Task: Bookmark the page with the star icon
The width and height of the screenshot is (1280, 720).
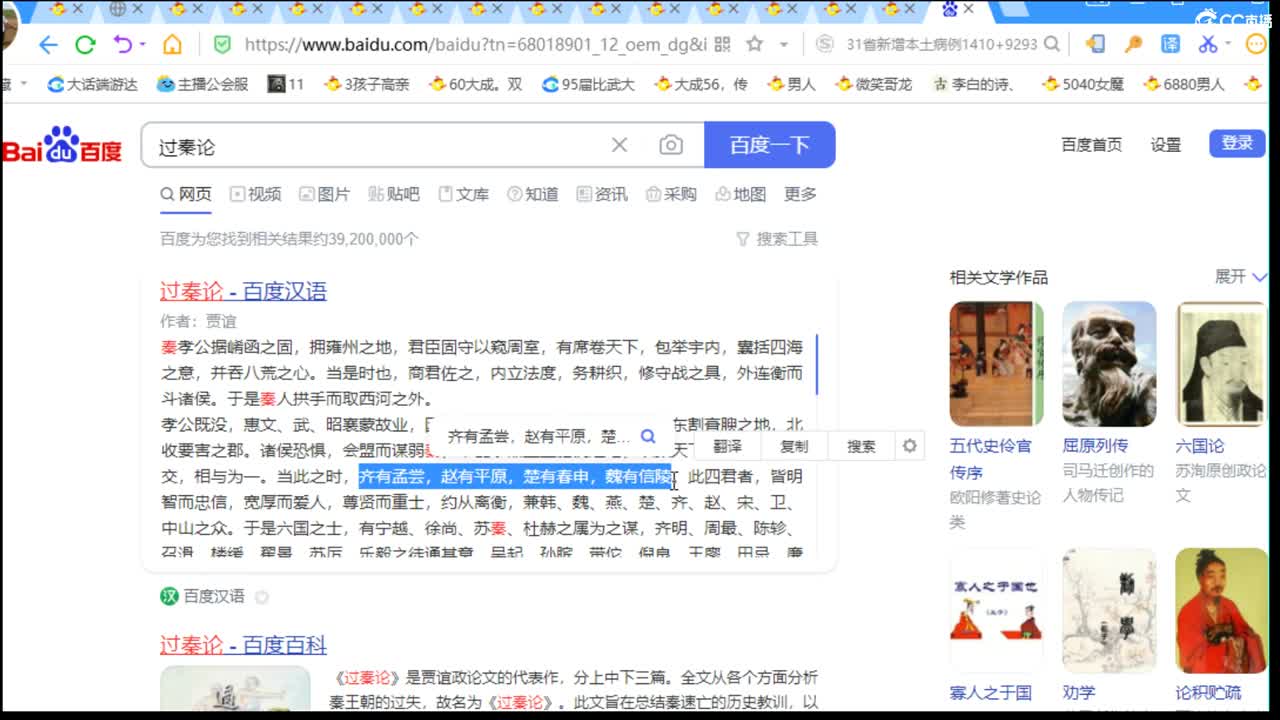Action: [x=755, y=45]
